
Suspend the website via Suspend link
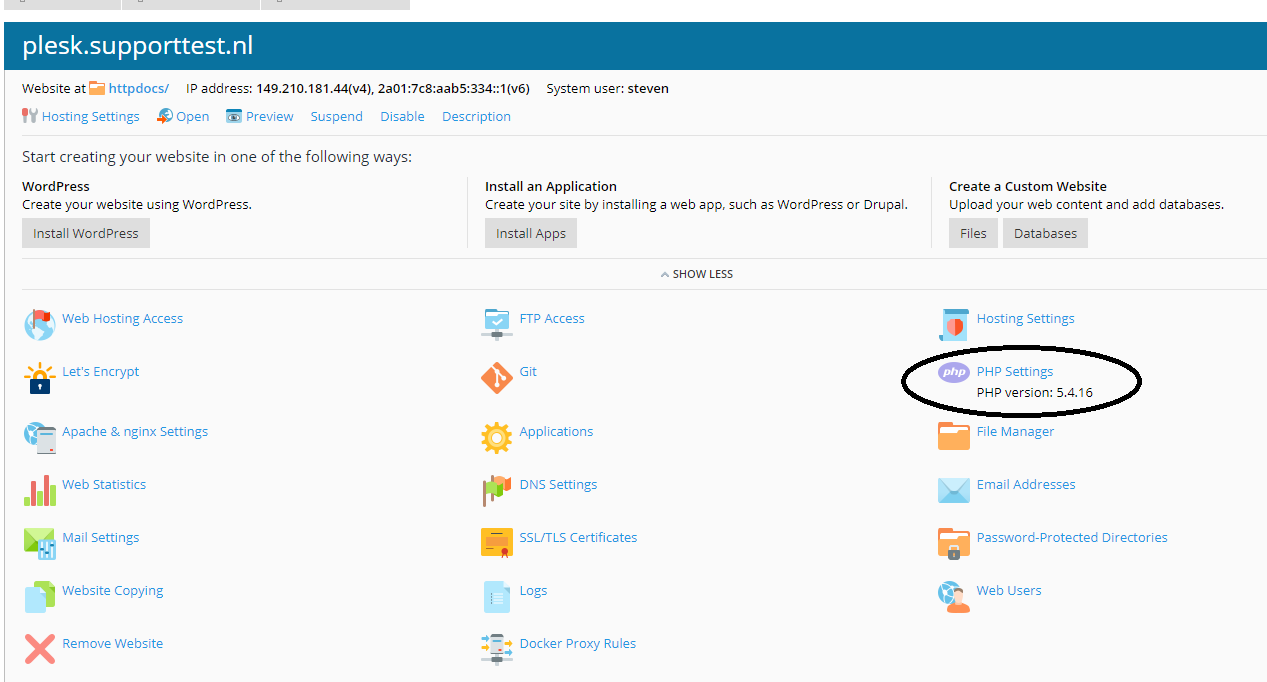pyautogui.click(x=336, y=116)
